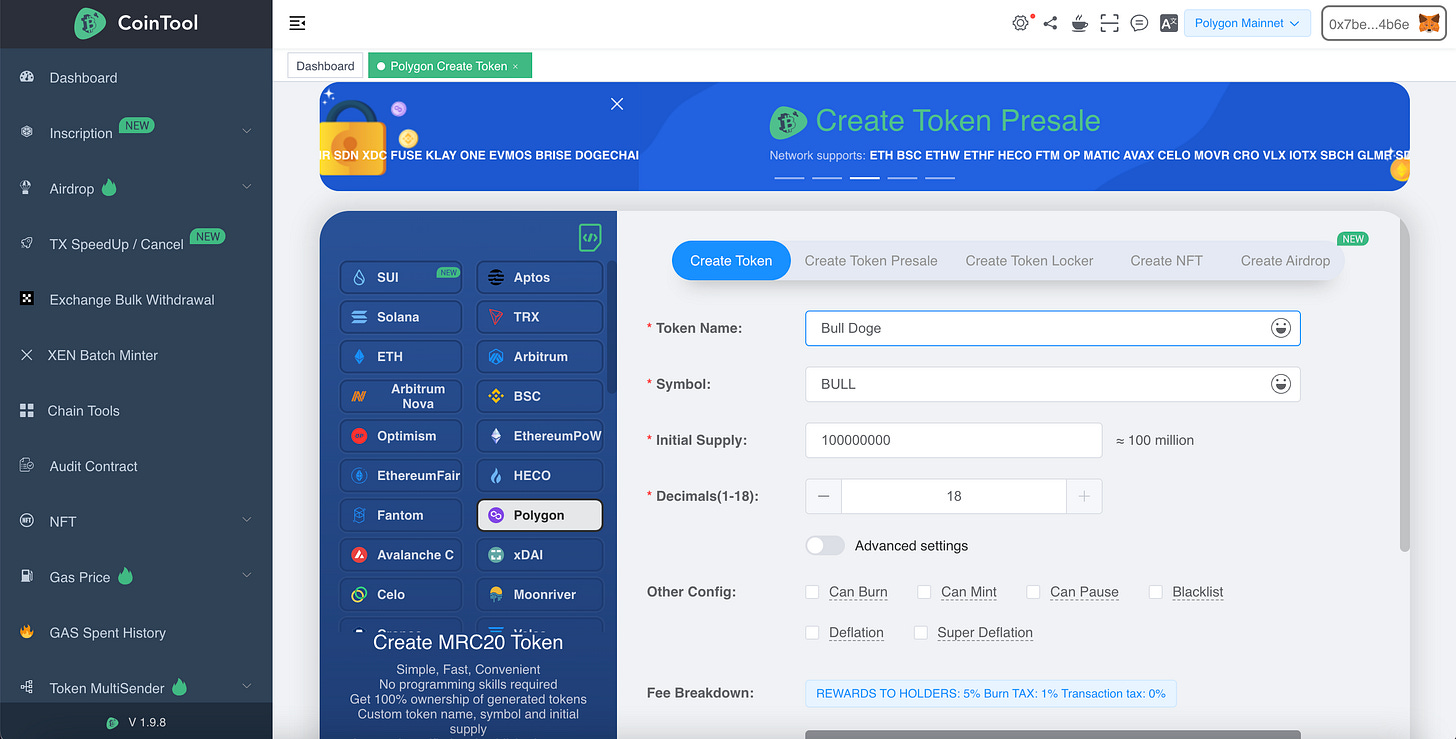Check the Can Mint checkbox
The image size is (1456, 739).
(x=924, y=592)
